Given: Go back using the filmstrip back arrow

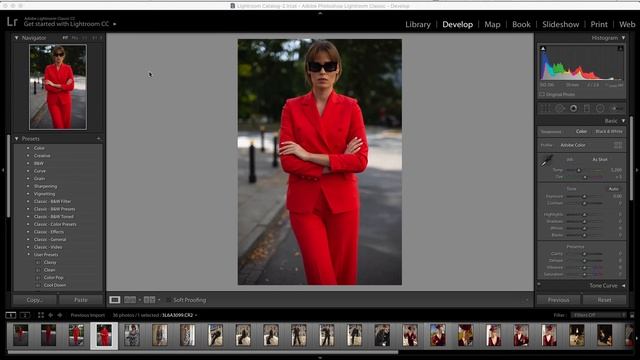Looking at the screenshot, I should pos(51,315).
